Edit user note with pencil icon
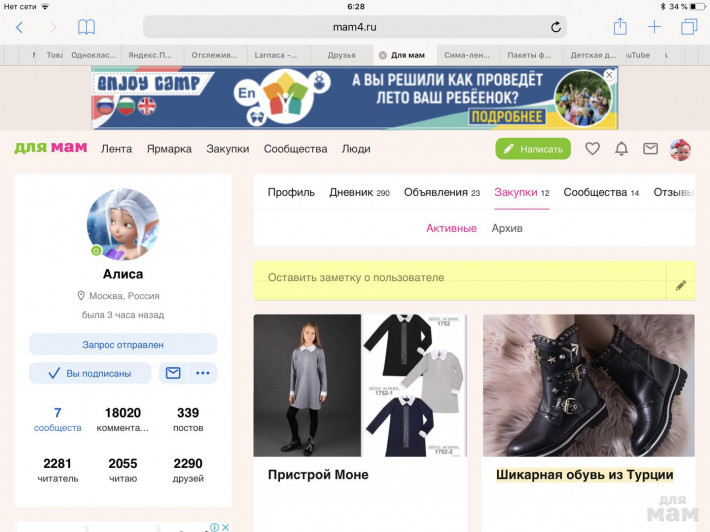 click(x=681, y=285)
